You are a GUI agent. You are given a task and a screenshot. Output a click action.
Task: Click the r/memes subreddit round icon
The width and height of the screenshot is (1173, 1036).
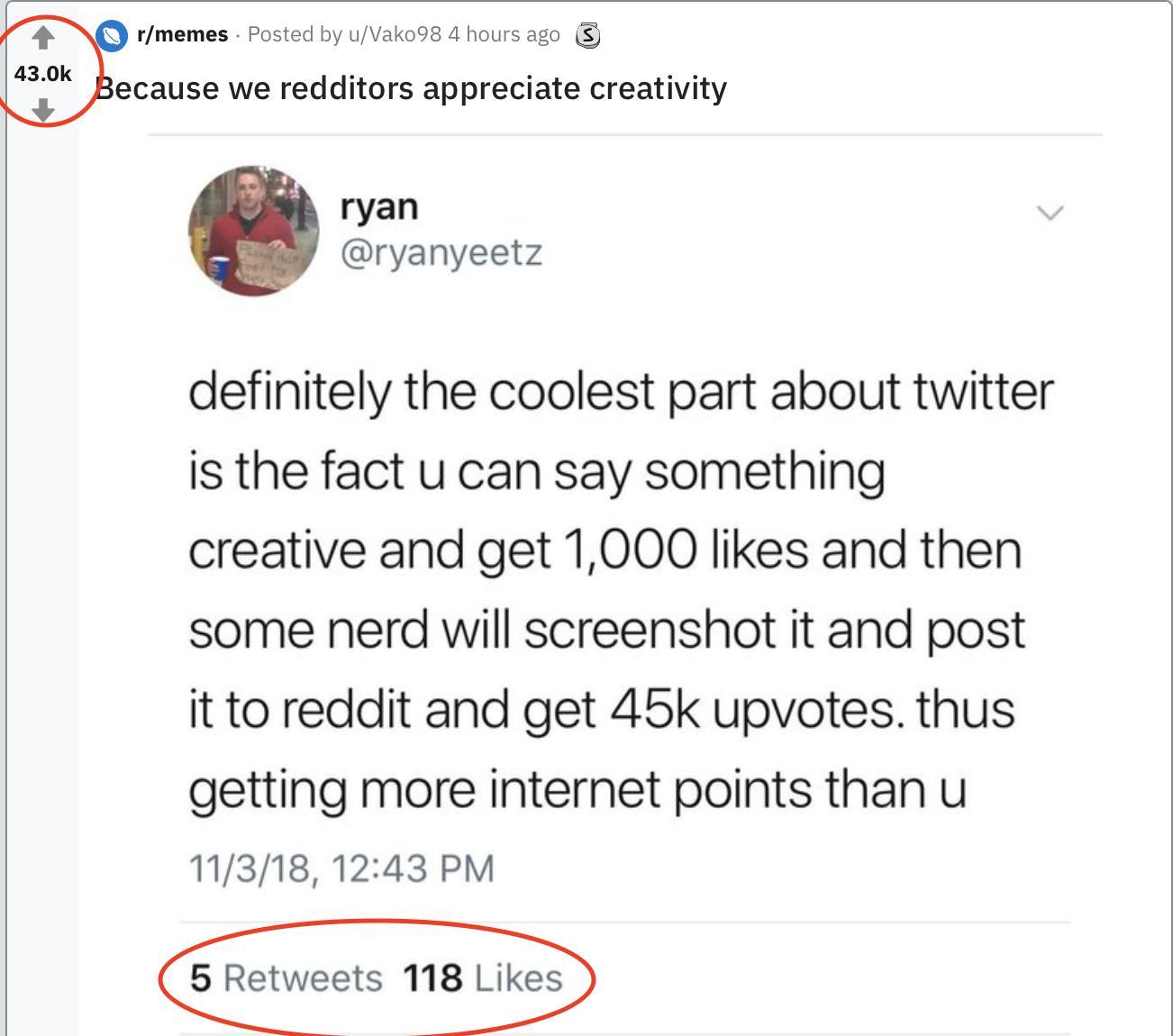tap(112, 35)
